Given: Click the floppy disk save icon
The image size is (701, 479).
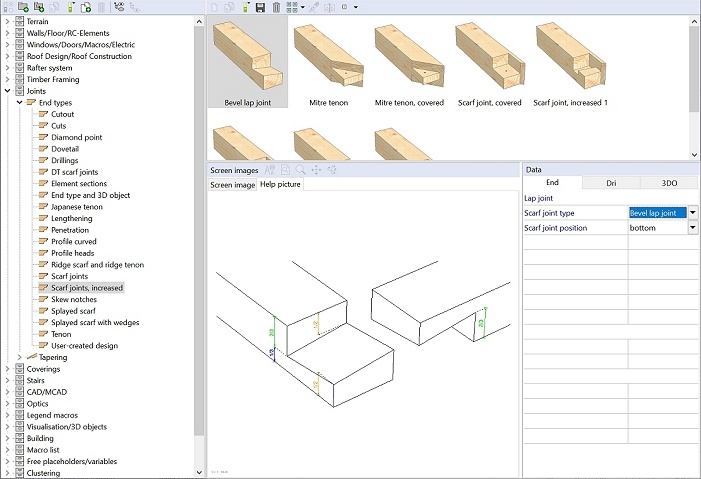Looking at the screenshot, I should (x=260, y=7).
